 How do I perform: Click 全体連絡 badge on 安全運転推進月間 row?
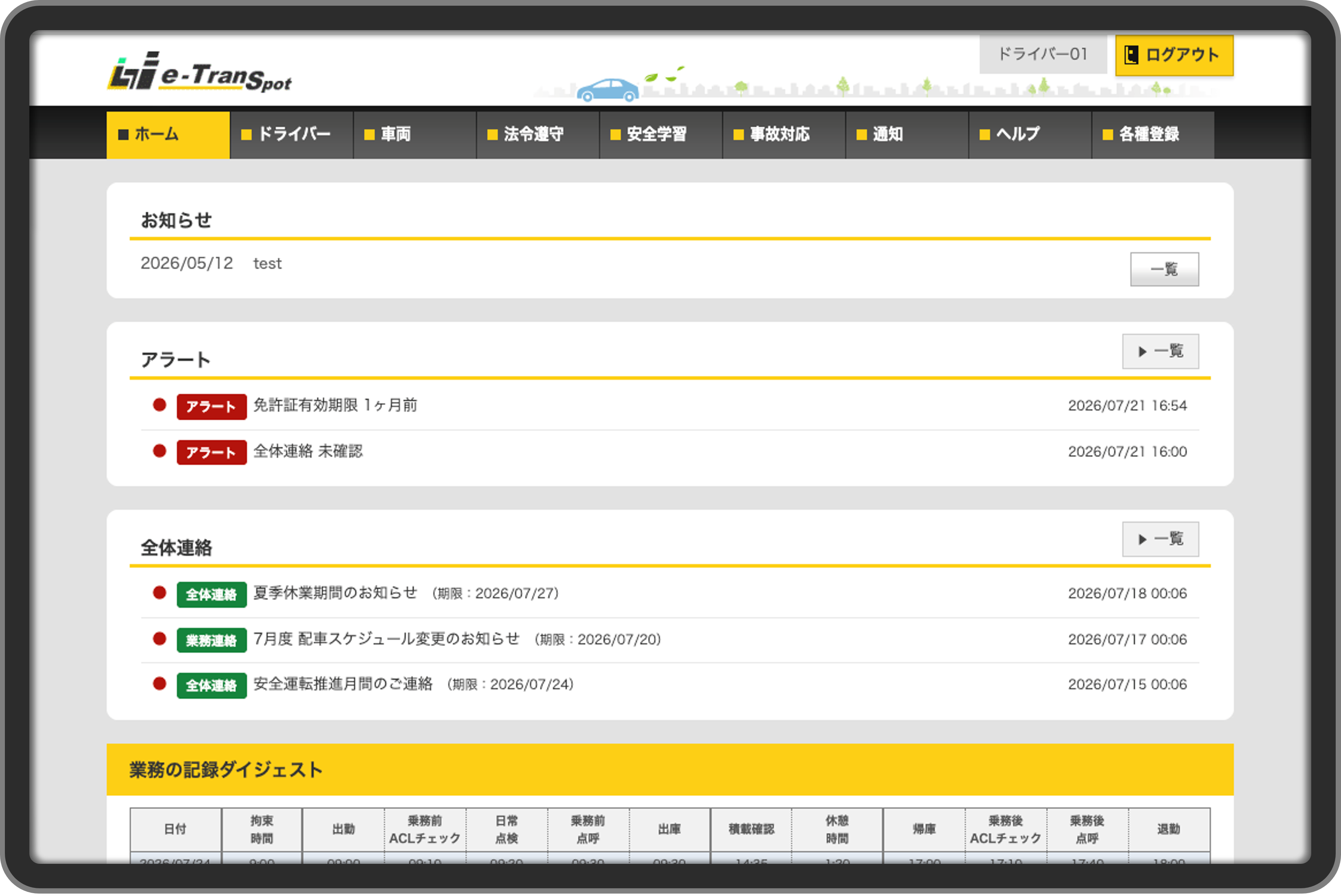pos(211,685)
